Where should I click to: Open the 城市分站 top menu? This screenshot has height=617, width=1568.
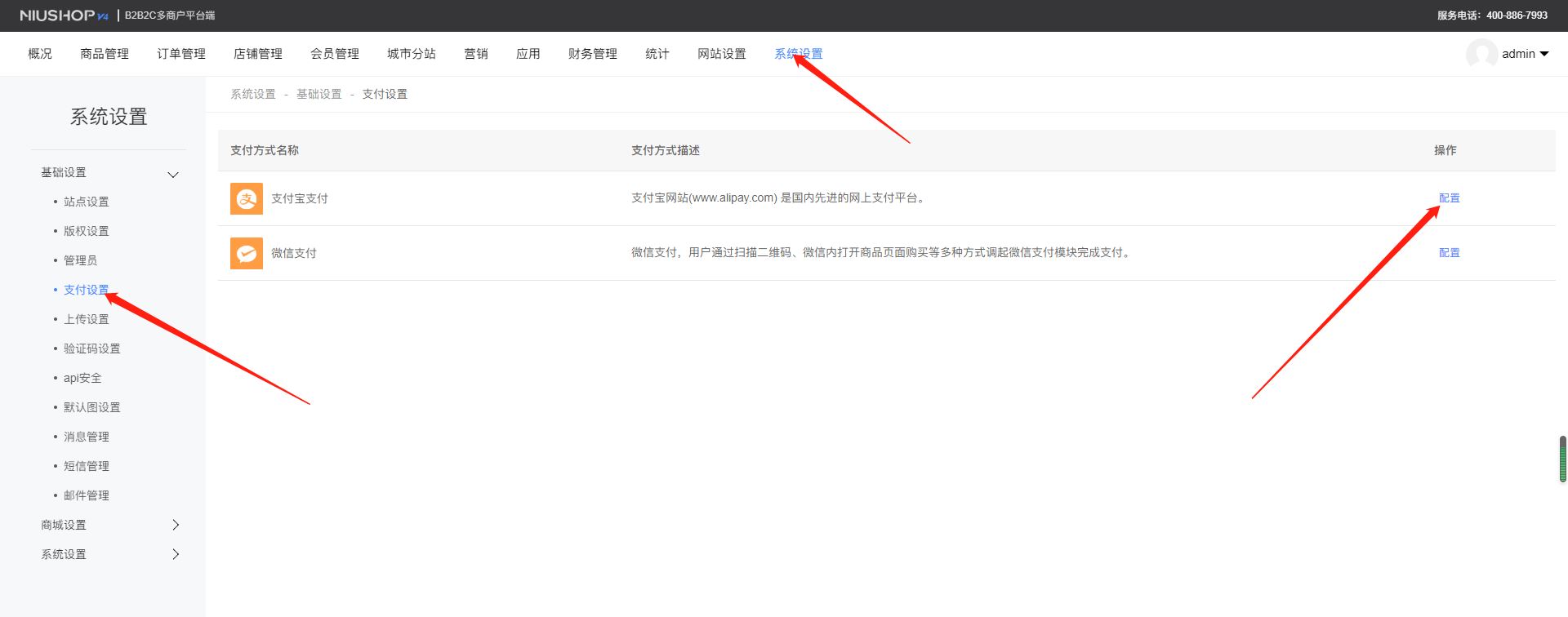coord(412,54)
